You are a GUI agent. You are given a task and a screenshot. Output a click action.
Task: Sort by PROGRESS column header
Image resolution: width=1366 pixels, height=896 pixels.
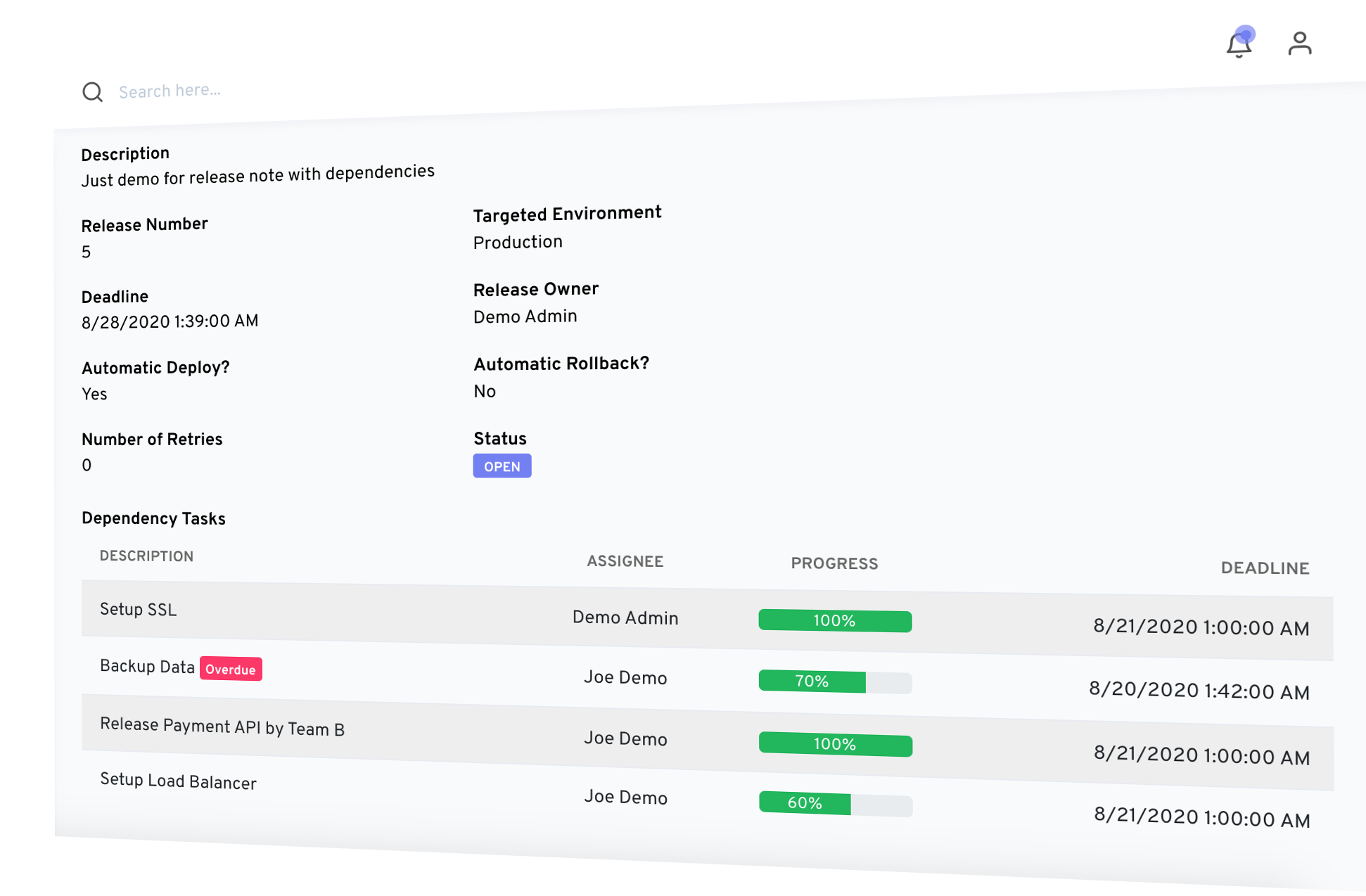[834, 563]
